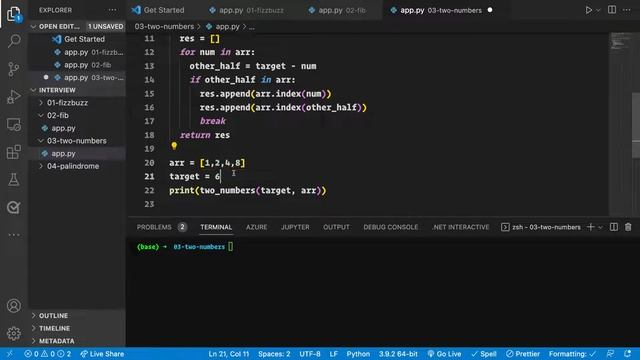Change indentation Spaces: 2
Viewport: 640px width, 360px height.
(274, 354)
